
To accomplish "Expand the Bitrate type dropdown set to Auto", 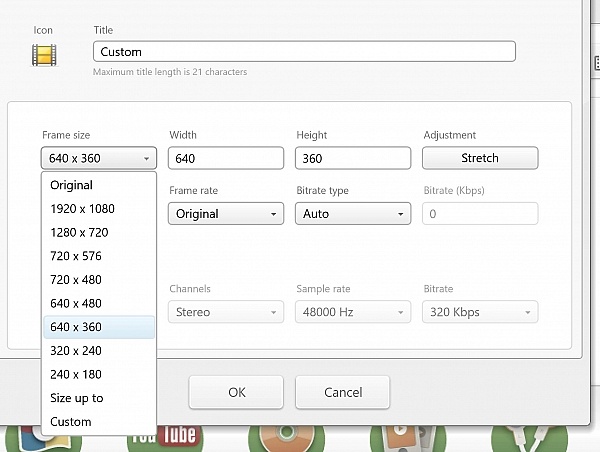I will point(352,213).
